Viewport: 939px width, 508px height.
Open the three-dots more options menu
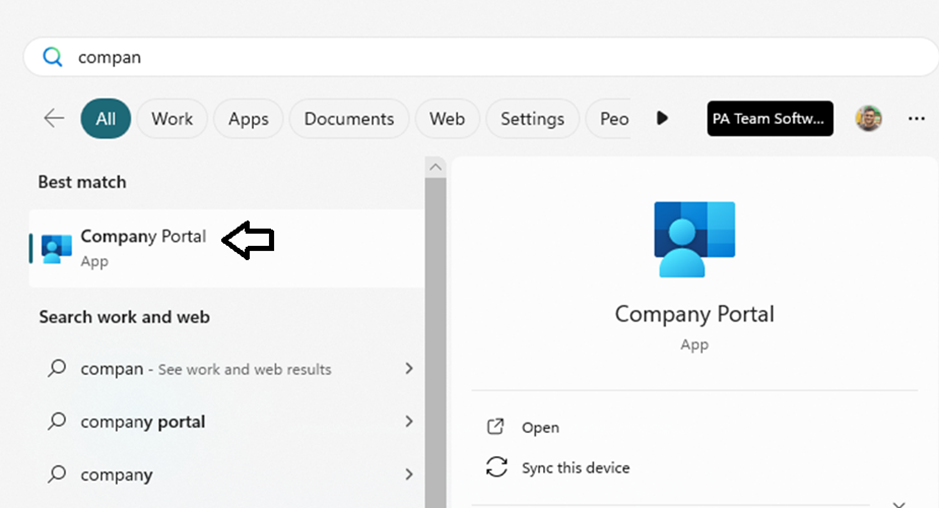point(916,118)
